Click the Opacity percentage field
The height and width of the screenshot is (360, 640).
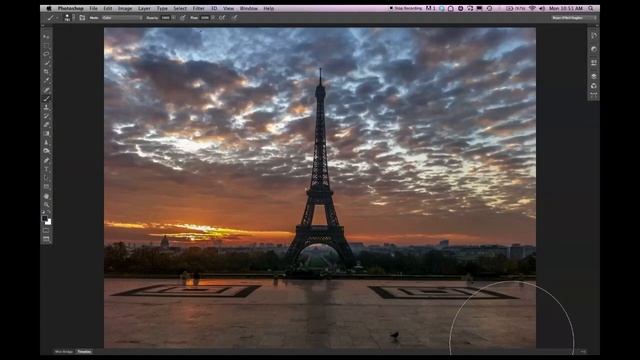tap(166, 18)
